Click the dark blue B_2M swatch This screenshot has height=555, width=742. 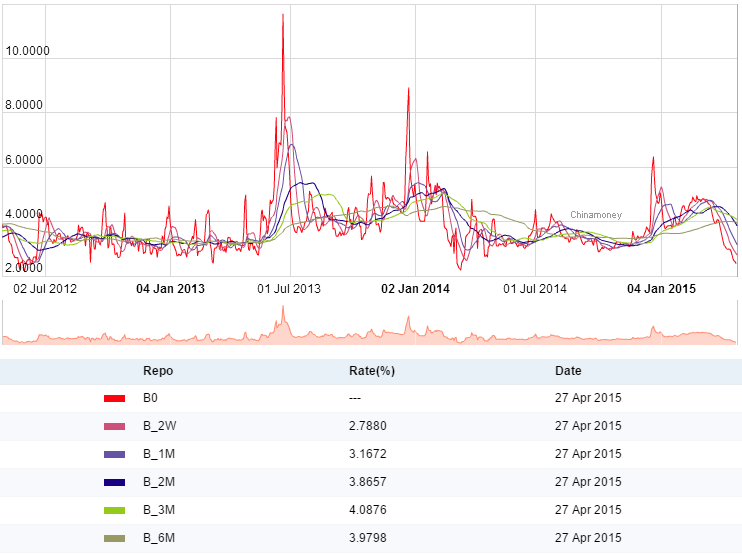pyautogui.click(x=114, y=482)
